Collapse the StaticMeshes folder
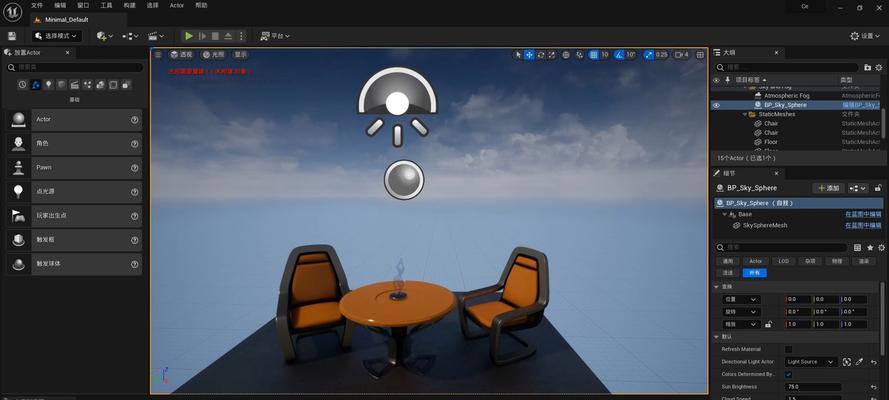This screenshot has width=889, height=400. click(x=745, y=114)
